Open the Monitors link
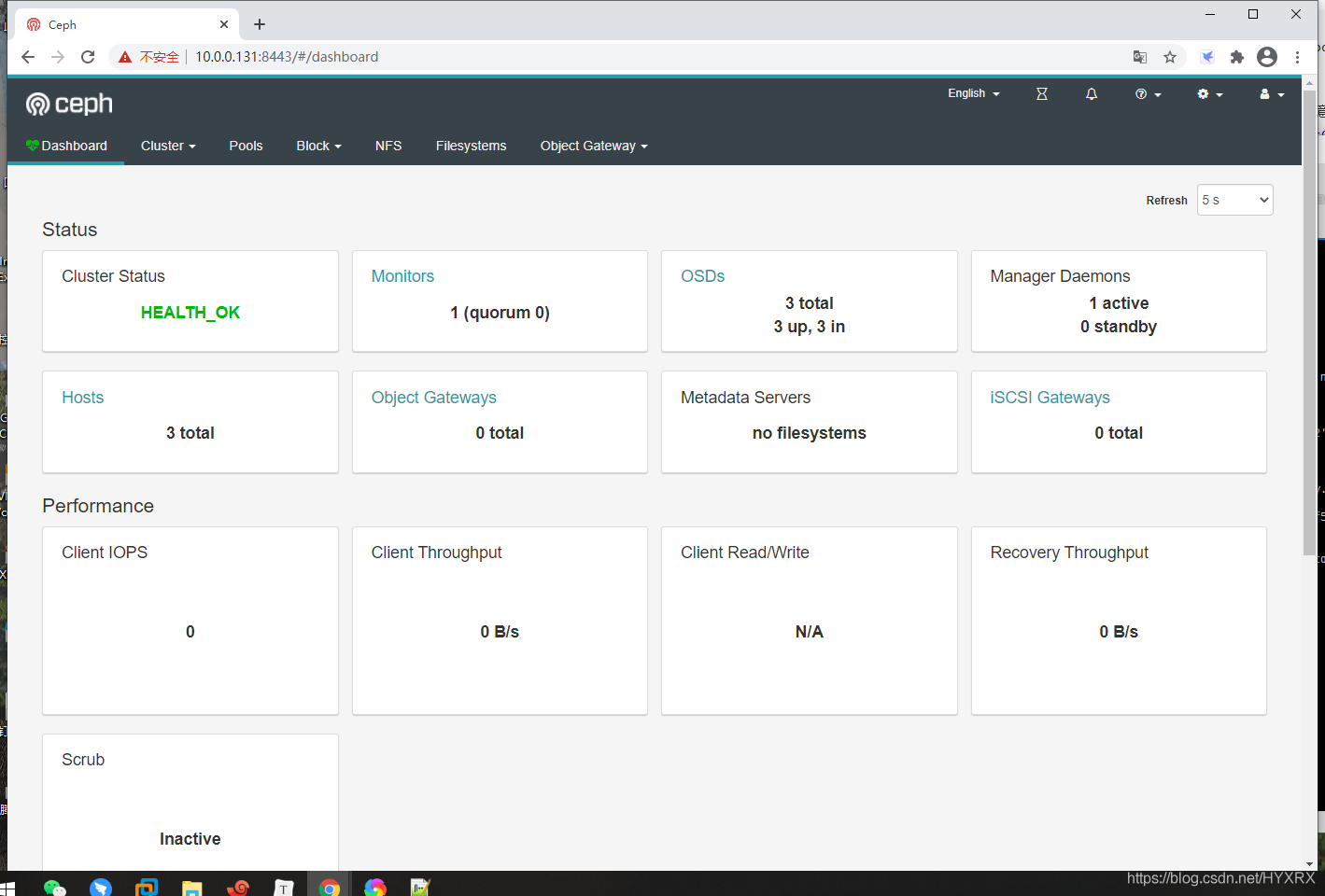The image size is (1325, 896). (x=402, y=276)
